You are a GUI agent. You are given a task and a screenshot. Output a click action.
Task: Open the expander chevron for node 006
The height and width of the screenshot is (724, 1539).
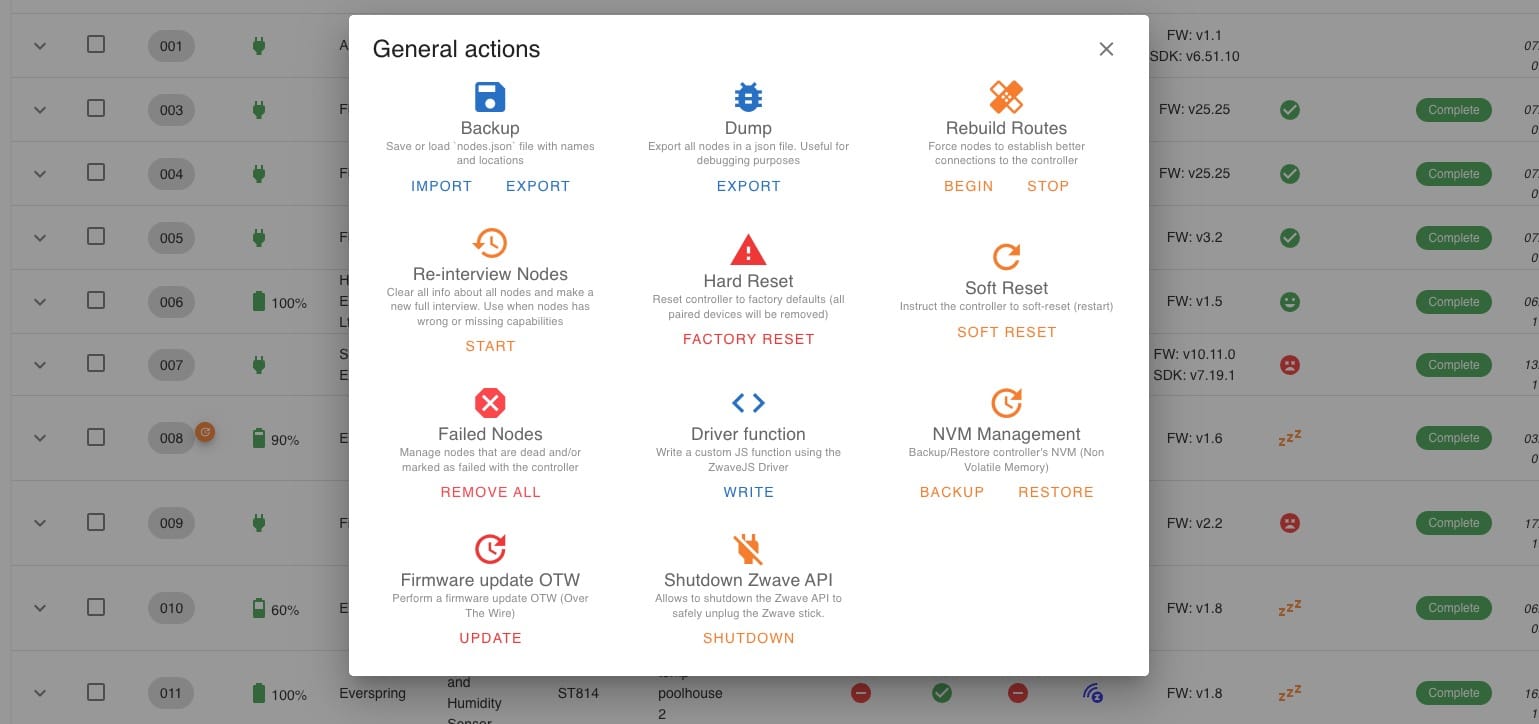click(40, 302)
